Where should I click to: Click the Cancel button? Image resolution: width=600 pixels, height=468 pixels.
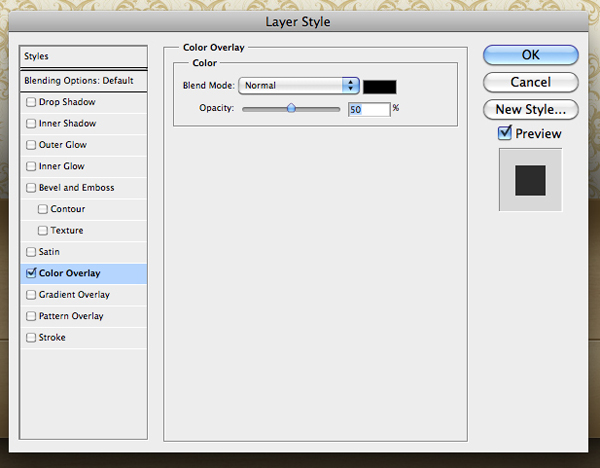point(531,82)
